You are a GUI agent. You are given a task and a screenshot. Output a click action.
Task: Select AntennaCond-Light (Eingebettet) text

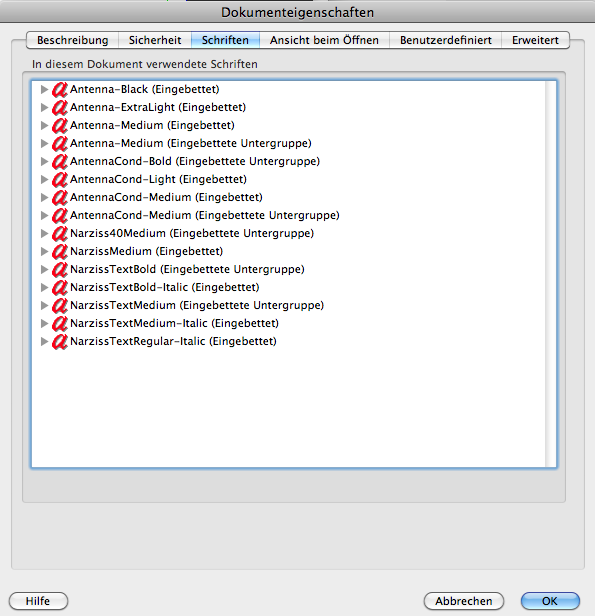158,180
